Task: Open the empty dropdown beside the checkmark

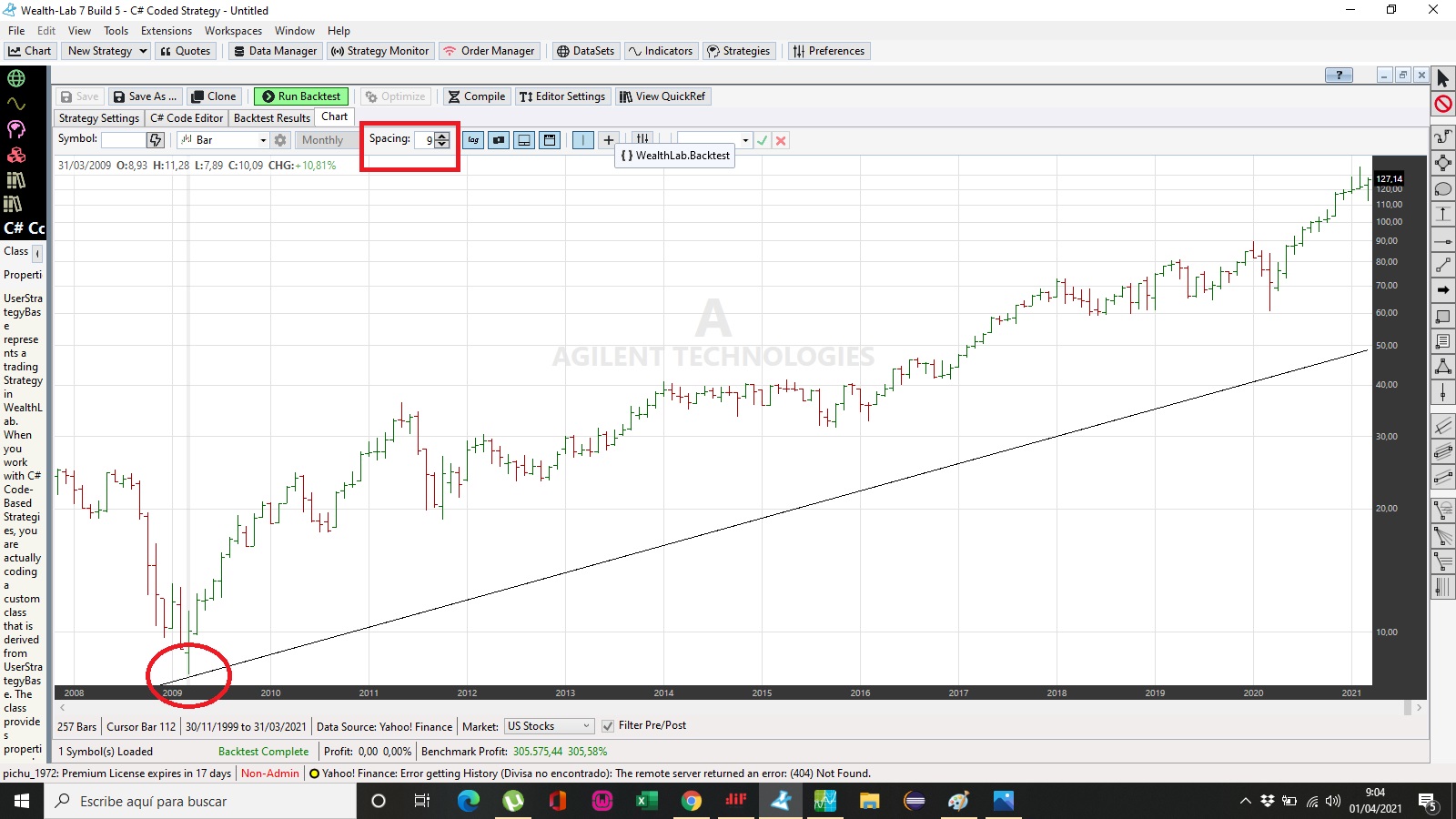Action: pos(714,140)
